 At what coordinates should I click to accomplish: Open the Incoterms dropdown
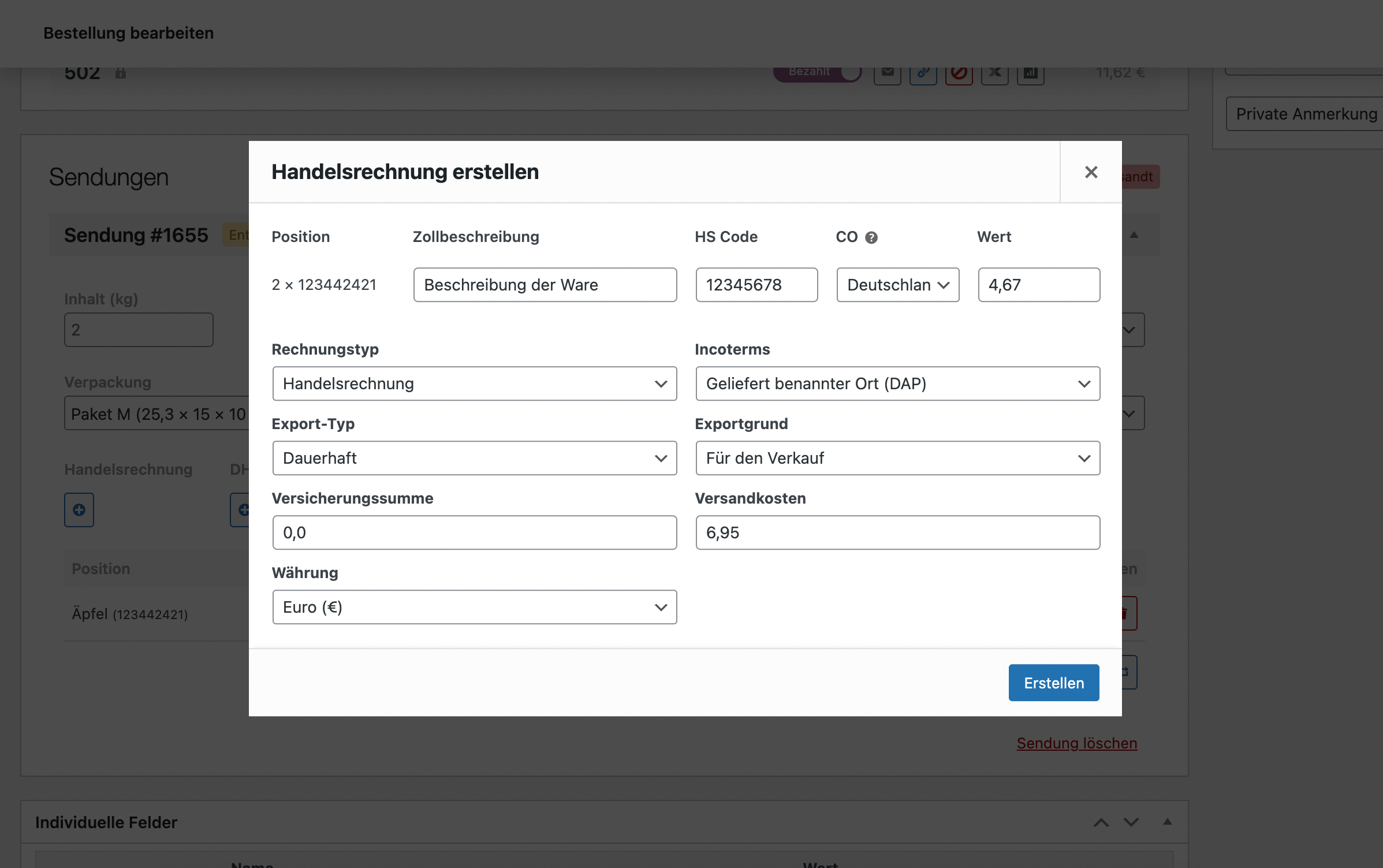coord(897,384)
